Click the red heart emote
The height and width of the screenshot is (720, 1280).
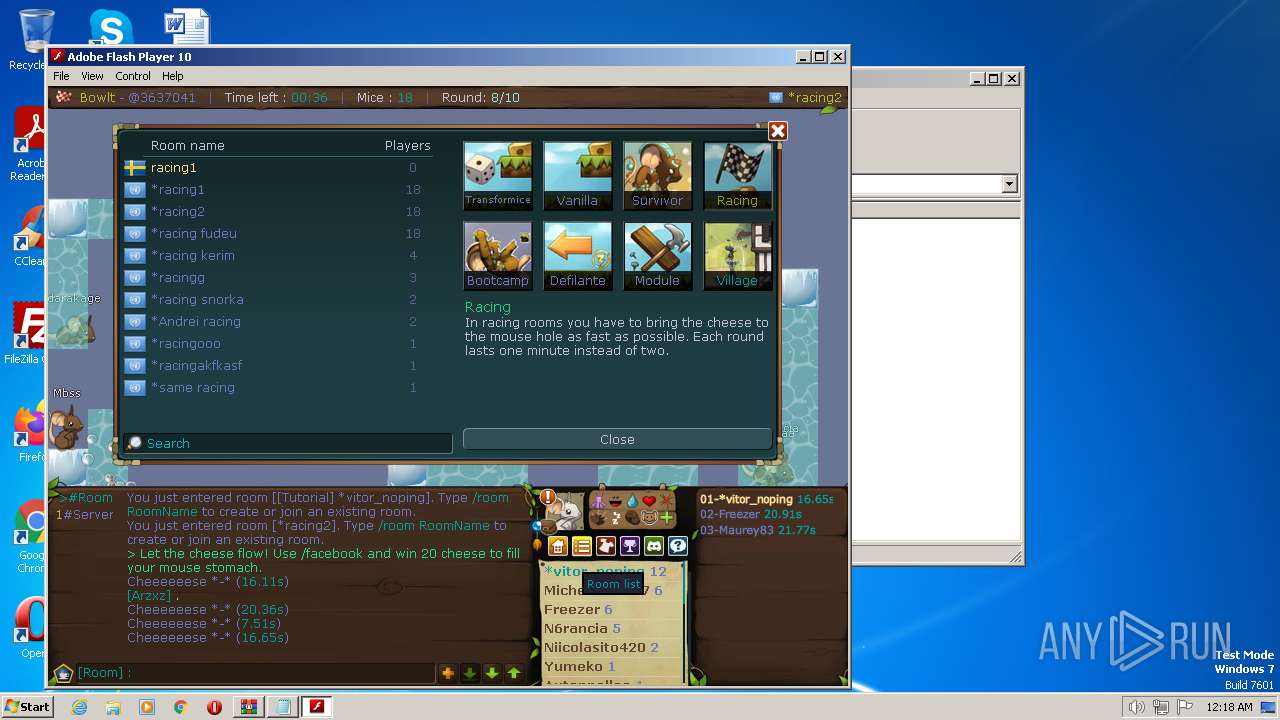[649, 501]
